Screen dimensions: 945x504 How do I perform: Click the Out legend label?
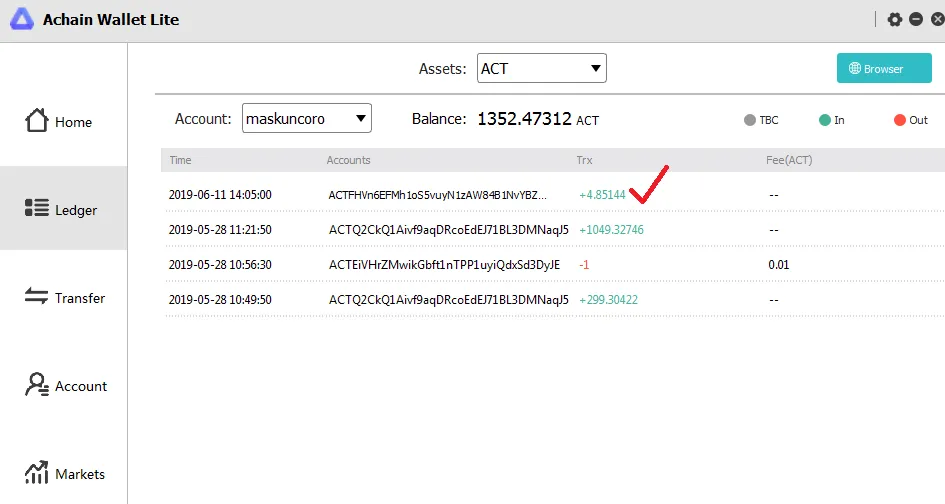[918, 120]
